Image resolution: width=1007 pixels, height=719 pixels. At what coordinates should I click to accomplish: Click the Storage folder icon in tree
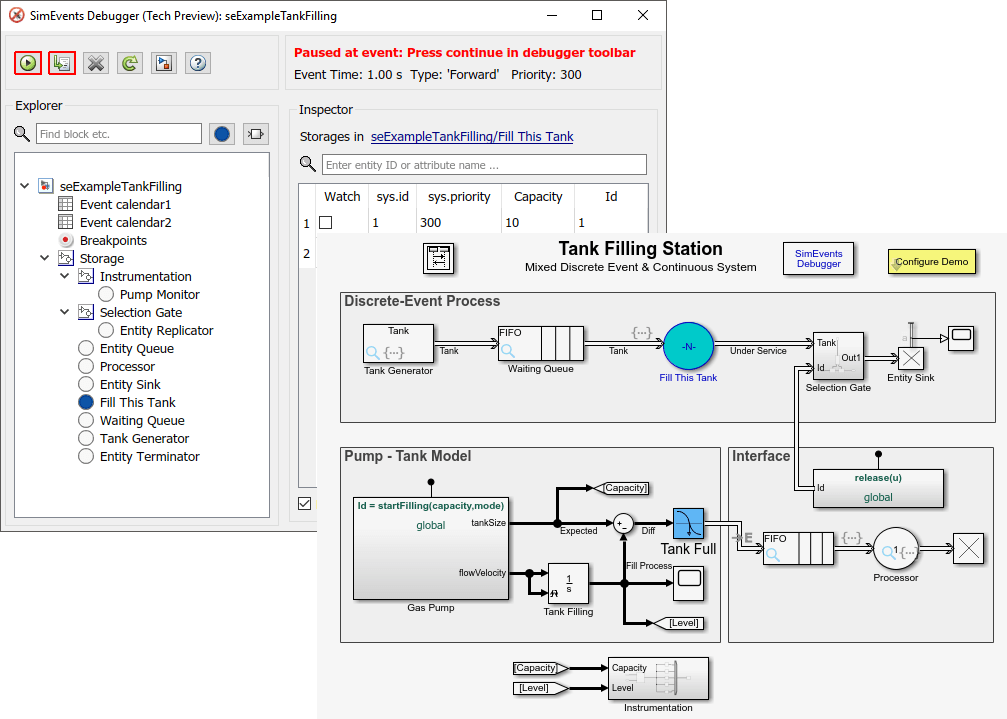[66, 258]
